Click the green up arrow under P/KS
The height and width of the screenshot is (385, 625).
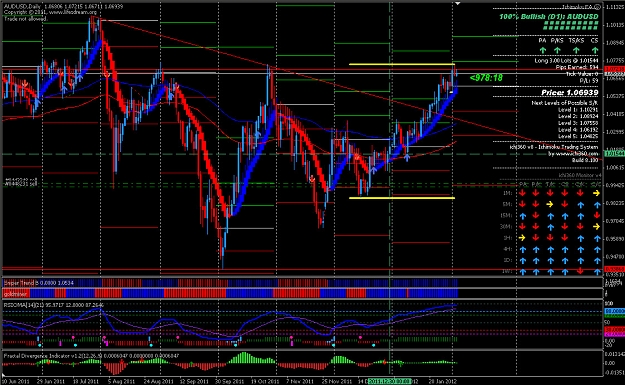[x=557, y=50]
